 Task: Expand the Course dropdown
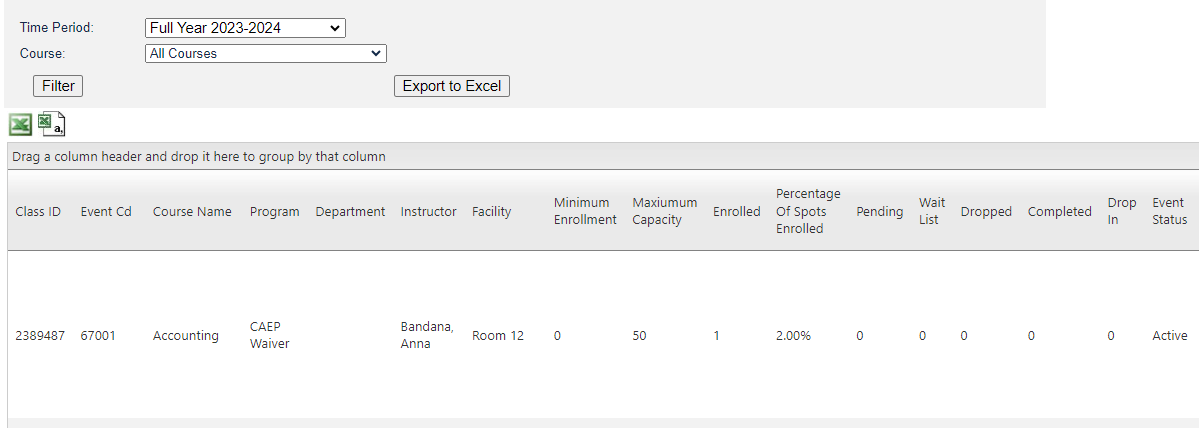[x=265, y=54]
